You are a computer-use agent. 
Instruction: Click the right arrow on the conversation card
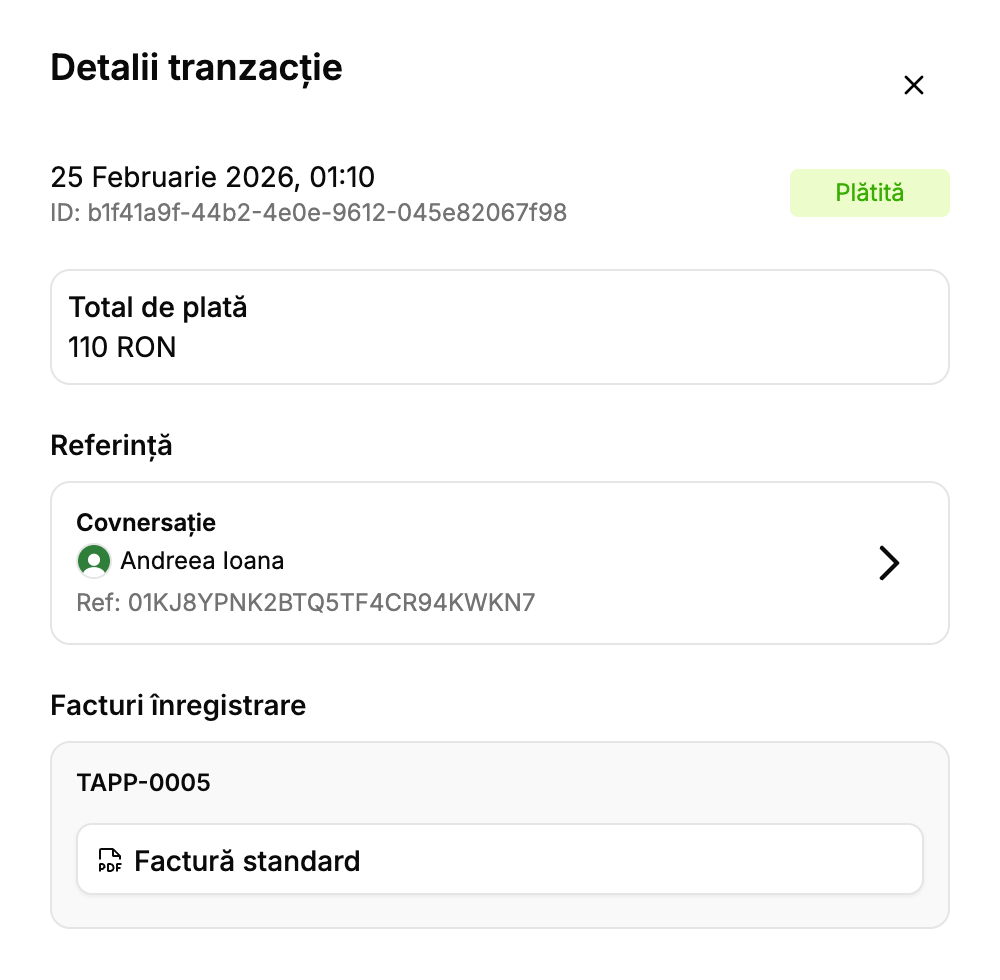(888, 563)
